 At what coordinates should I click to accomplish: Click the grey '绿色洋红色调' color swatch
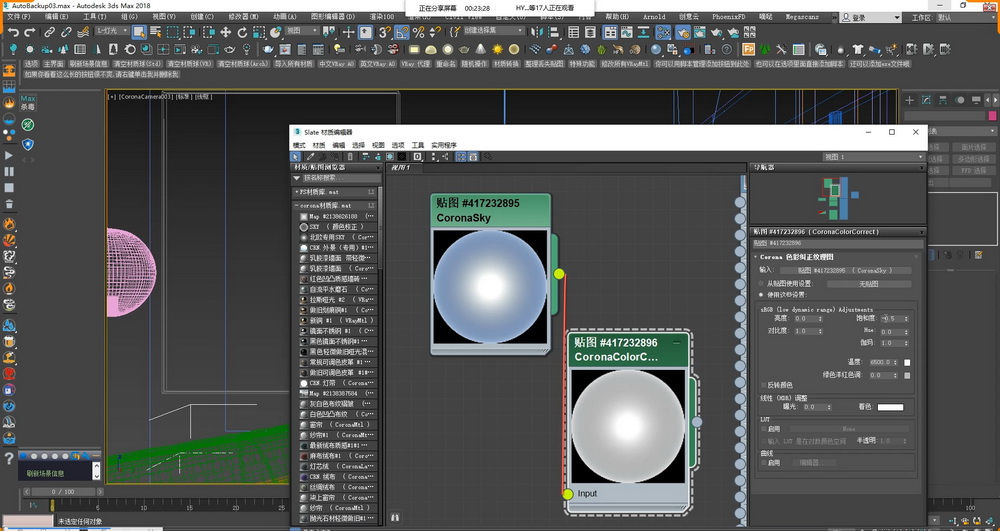pyautogui.click(x=908, y=375)
